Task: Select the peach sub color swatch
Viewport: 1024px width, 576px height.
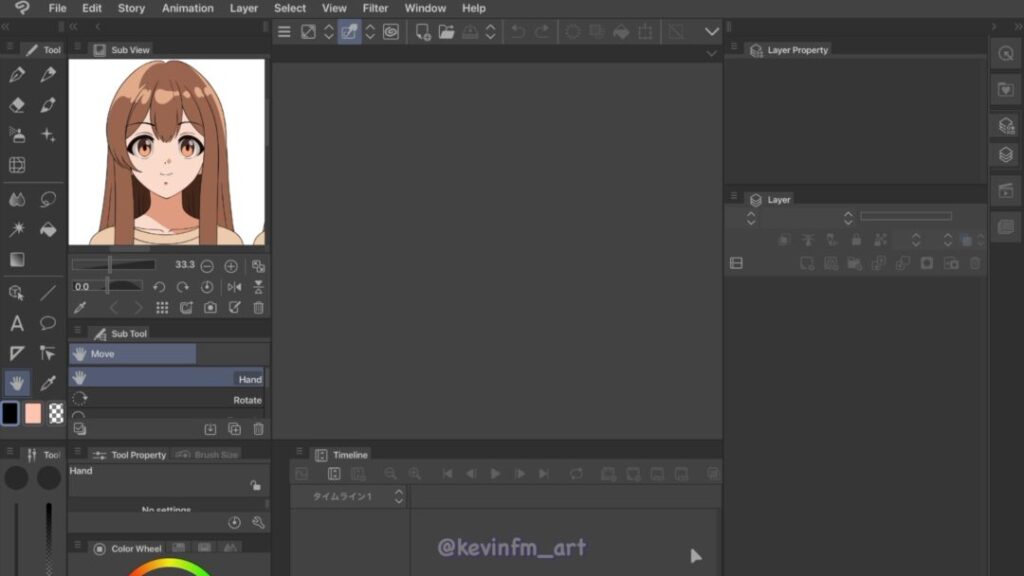Action: click(x=33, y=413)
